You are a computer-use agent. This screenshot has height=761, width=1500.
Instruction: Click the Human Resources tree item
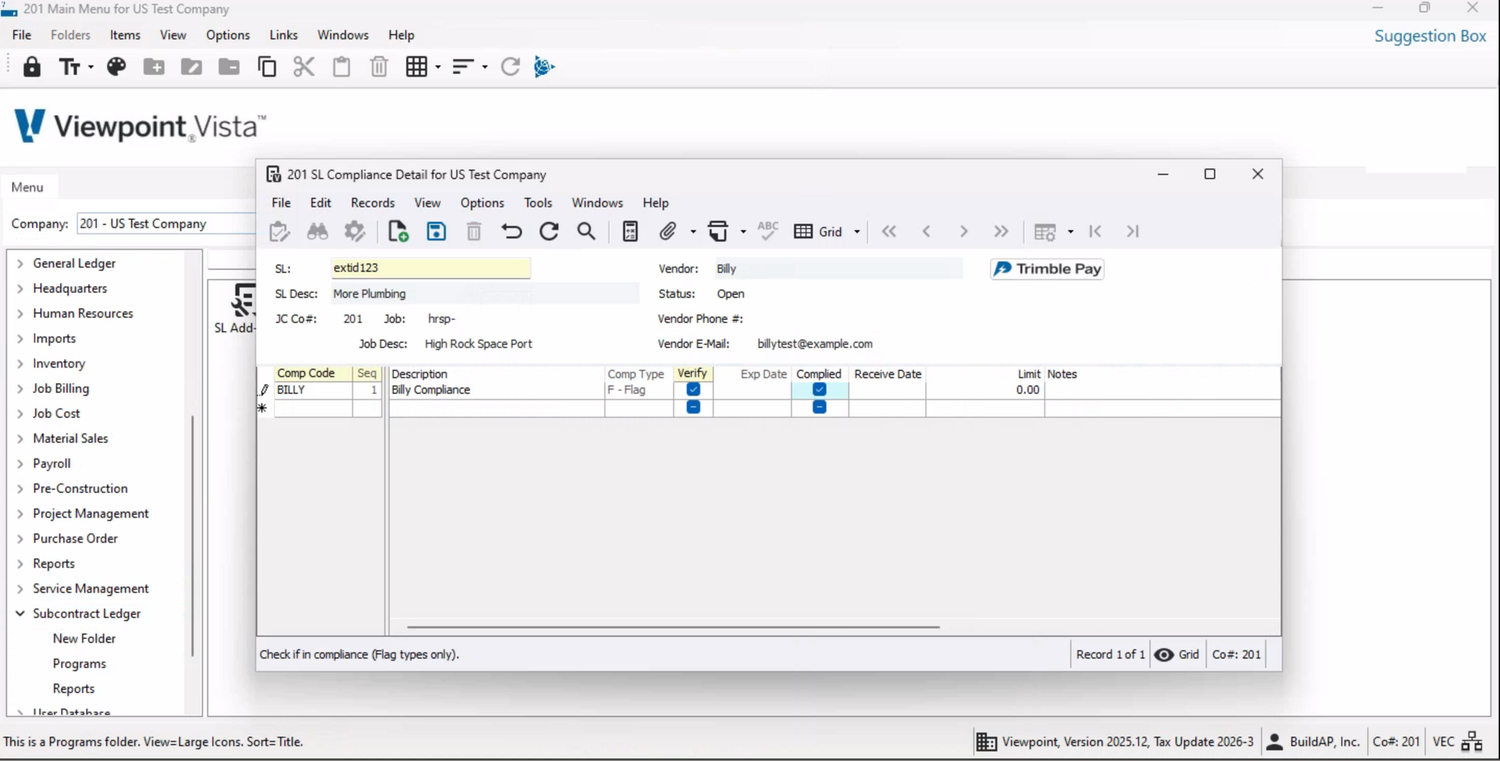pos(82,313)
